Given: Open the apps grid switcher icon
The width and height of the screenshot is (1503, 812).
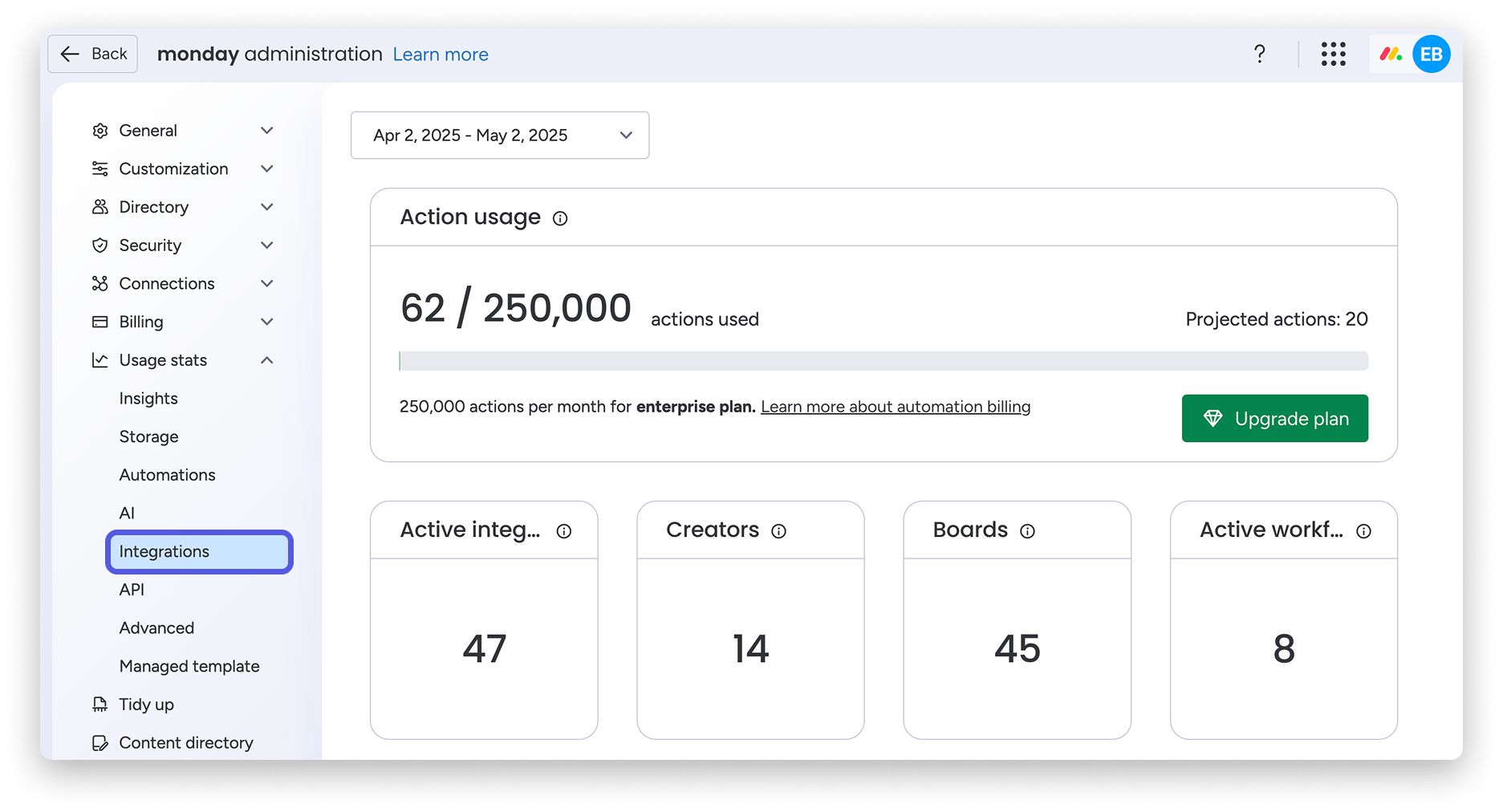Looking at the screenshot, I should tap(1334, 54).
